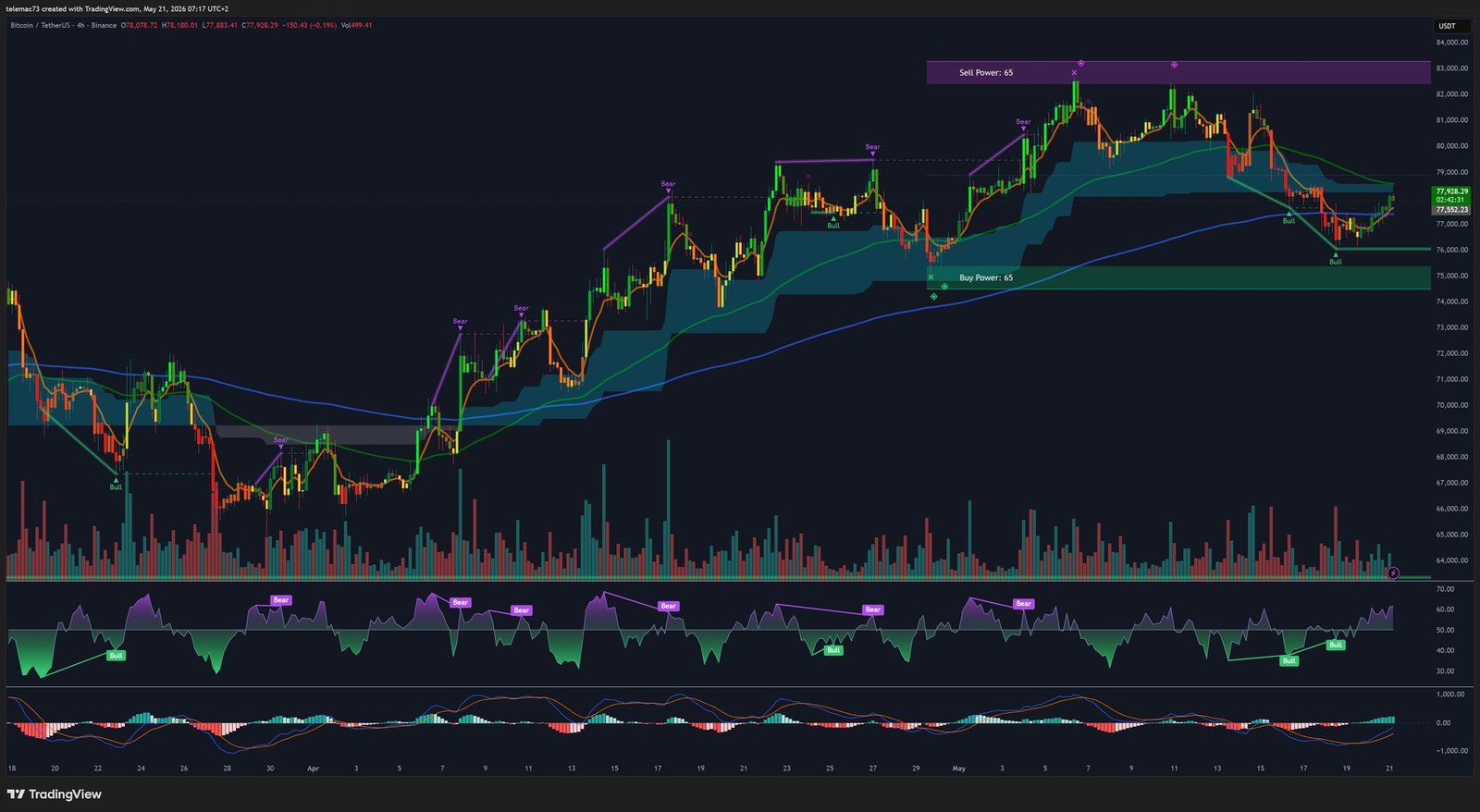Viewport: 1480px width, 812px height.
Task: Click the leftmost Bear tag in the RSI pane
Action: coord(281,600)
